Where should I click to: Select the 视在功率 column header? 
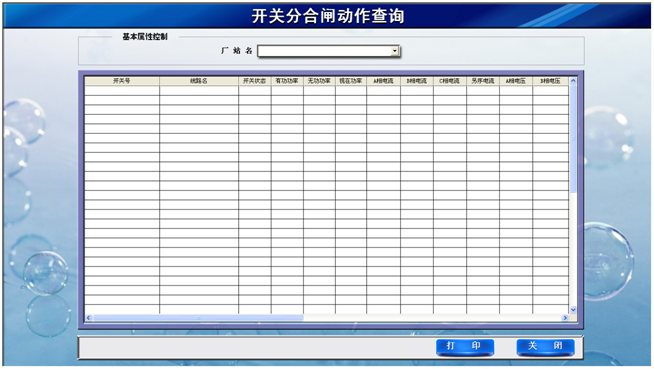click(351, 81)
